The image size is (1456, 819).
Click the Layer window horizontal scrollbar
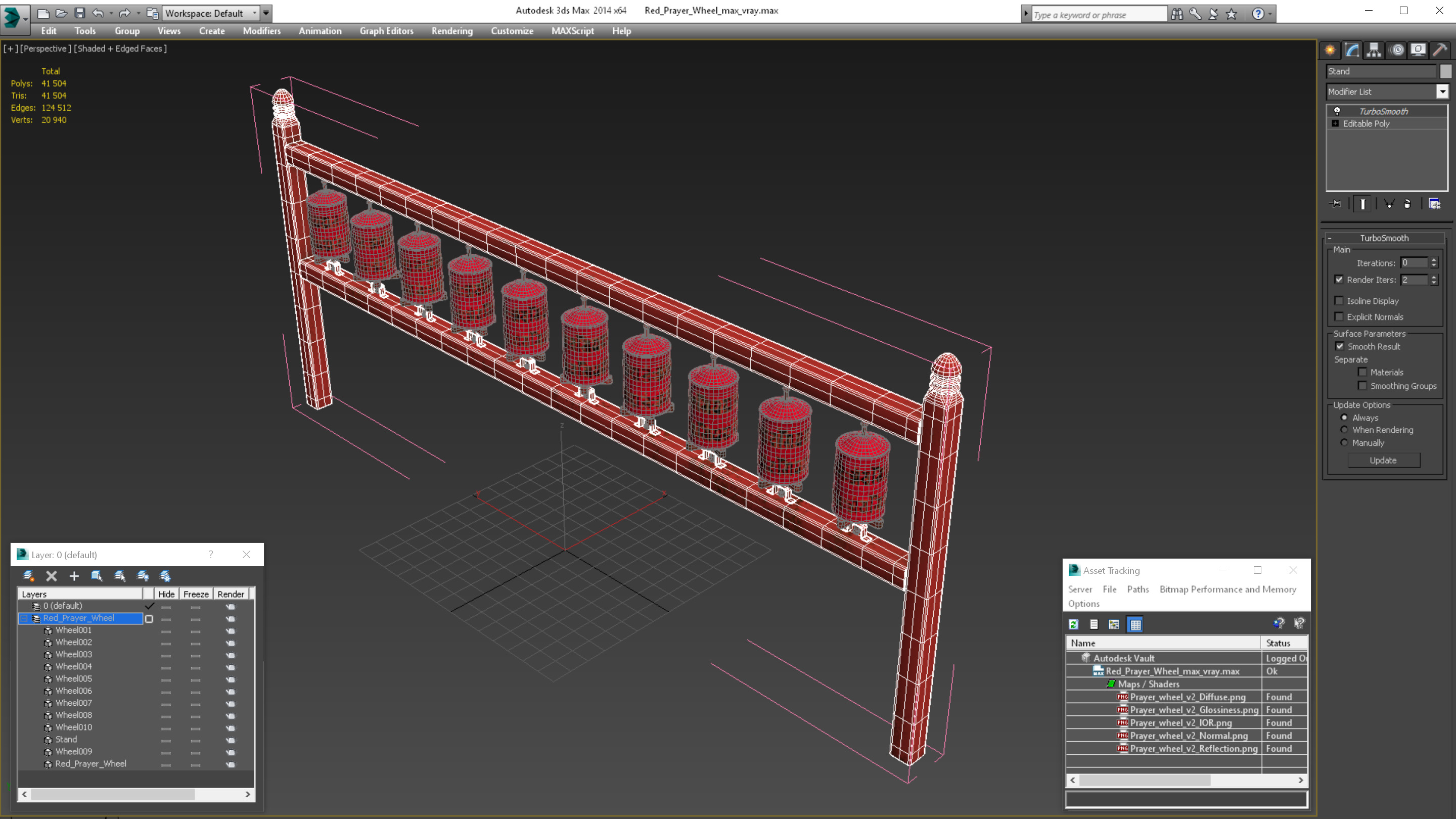tap(135, 794)
